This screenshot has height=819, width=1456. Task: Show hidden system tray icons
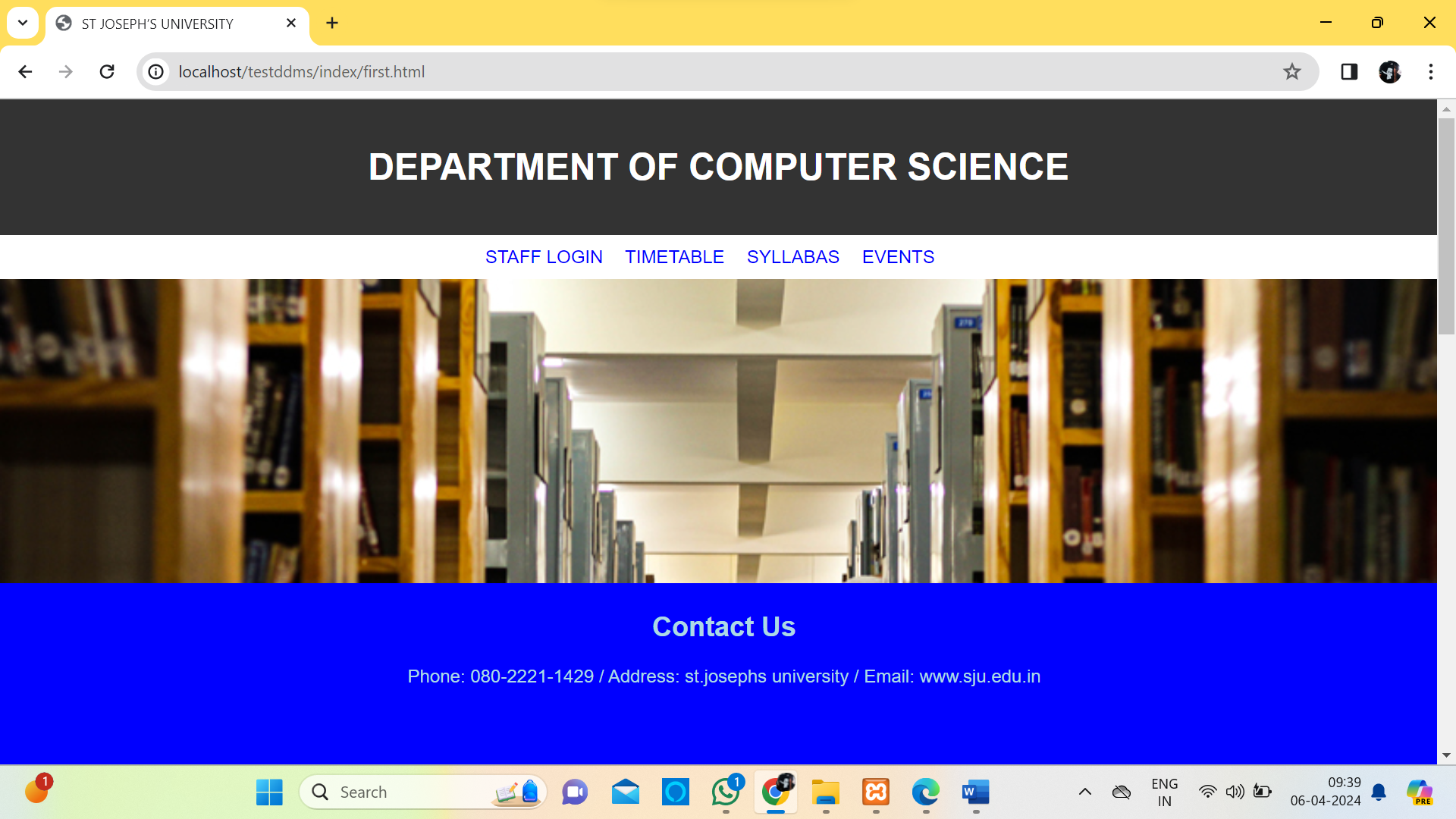1084,792
